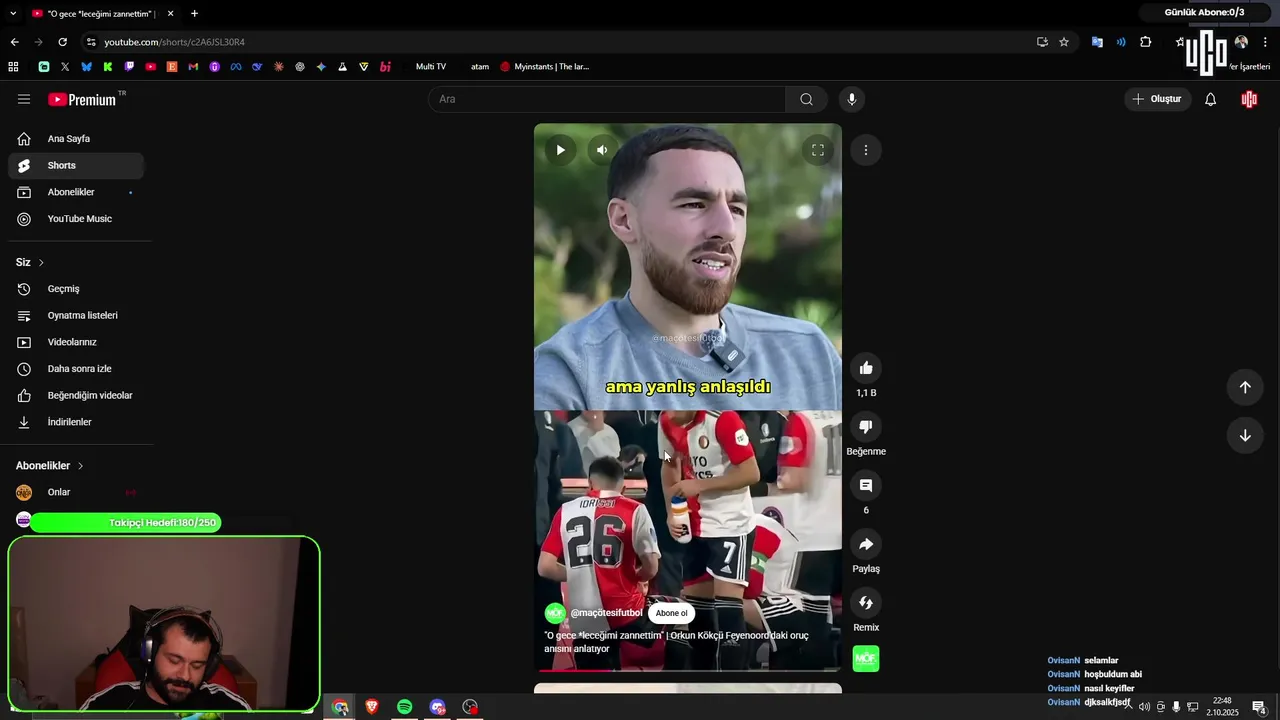This screenshot has height=720, width=1280.
Task: Open Videolarınız
Action: (x=76, y=342)
